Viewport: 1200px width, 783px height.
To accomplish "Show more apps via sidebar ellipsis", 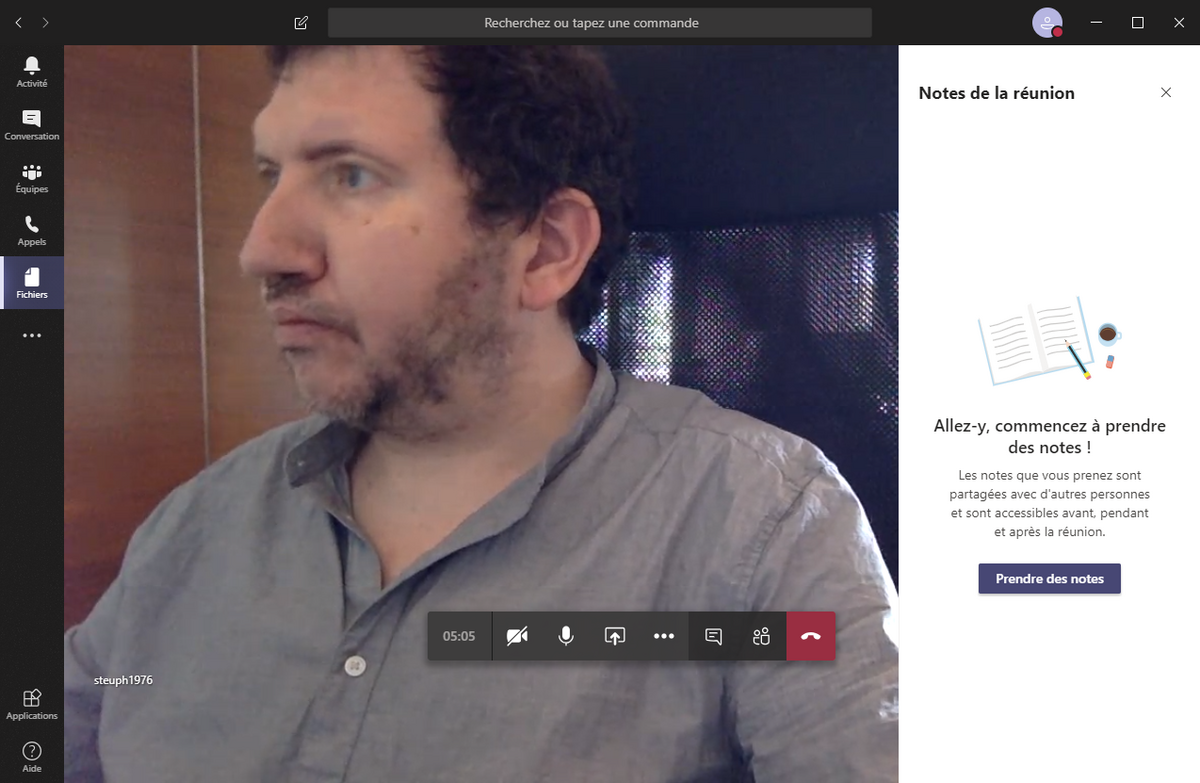I will point(32,336).
